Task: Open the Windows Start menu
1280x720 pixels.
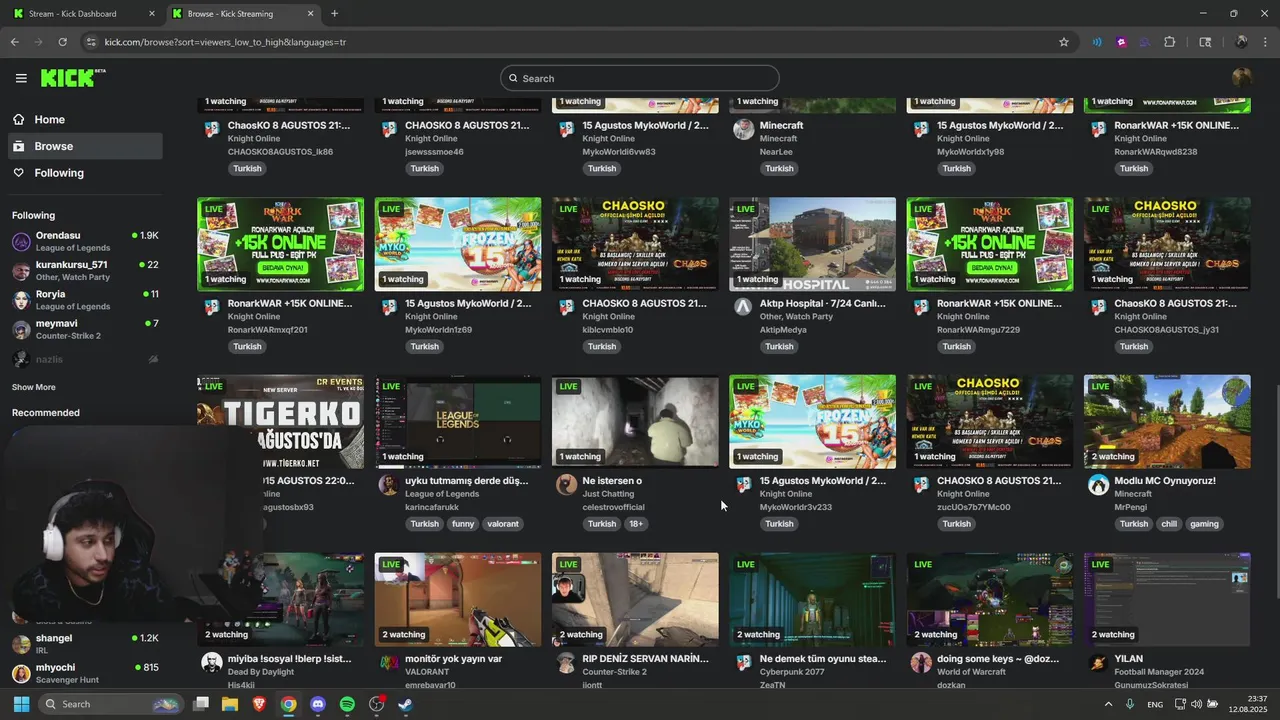Action: [21, 704]
